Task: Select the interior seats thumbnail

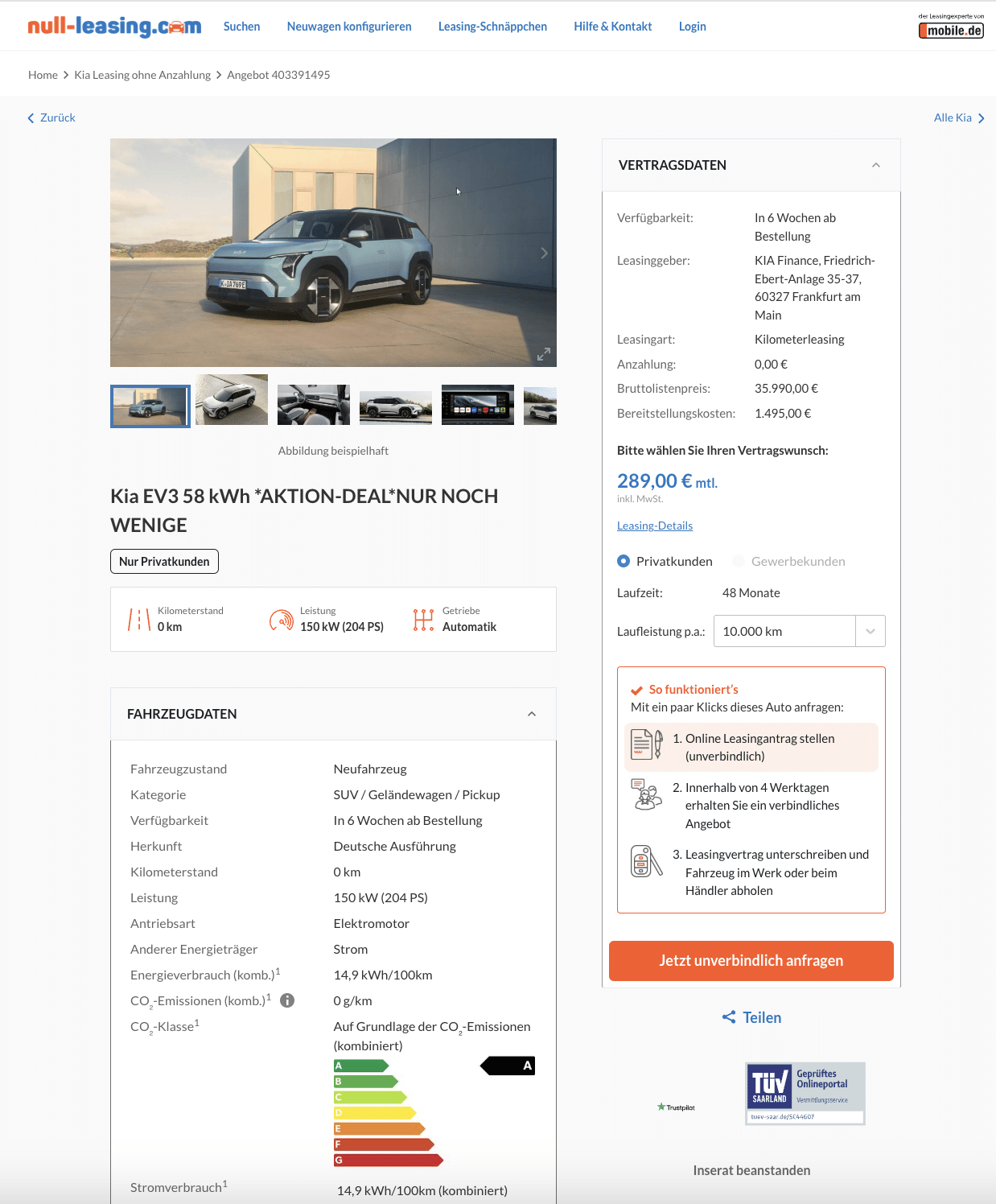Action: pos(314,405)
